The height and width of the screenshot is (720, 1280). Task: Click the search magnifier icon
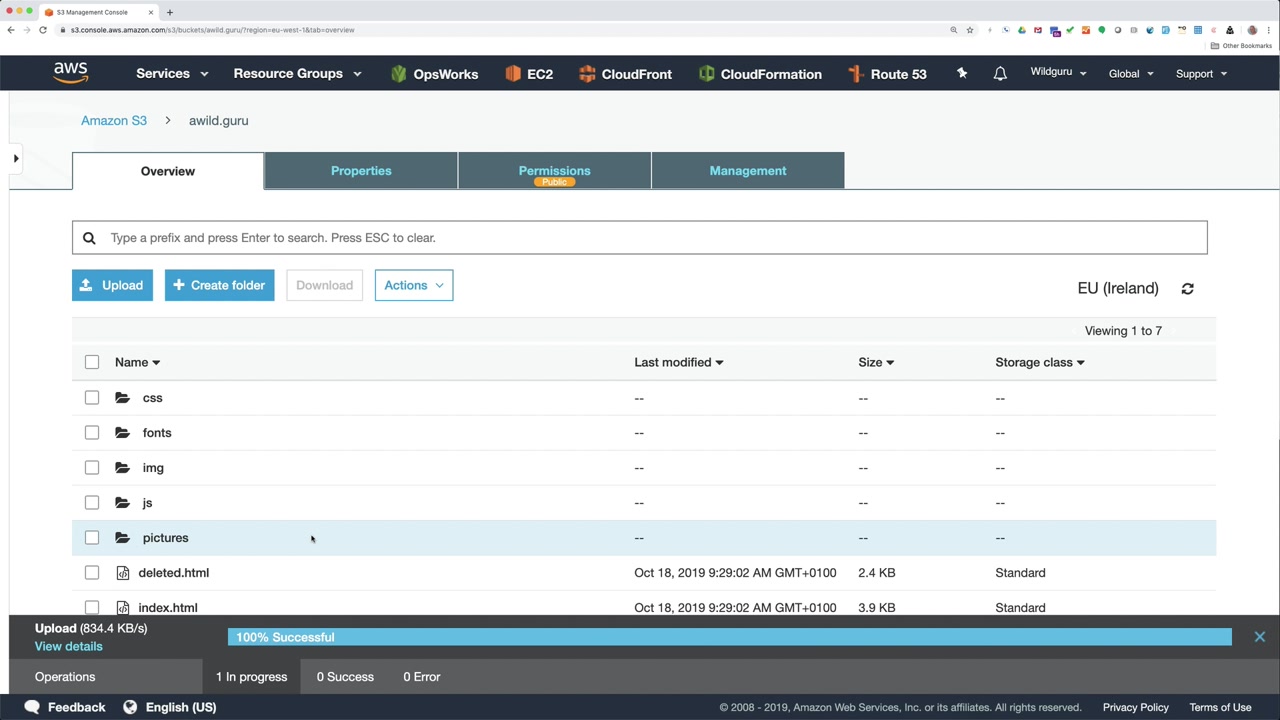[x=89, y=238]
